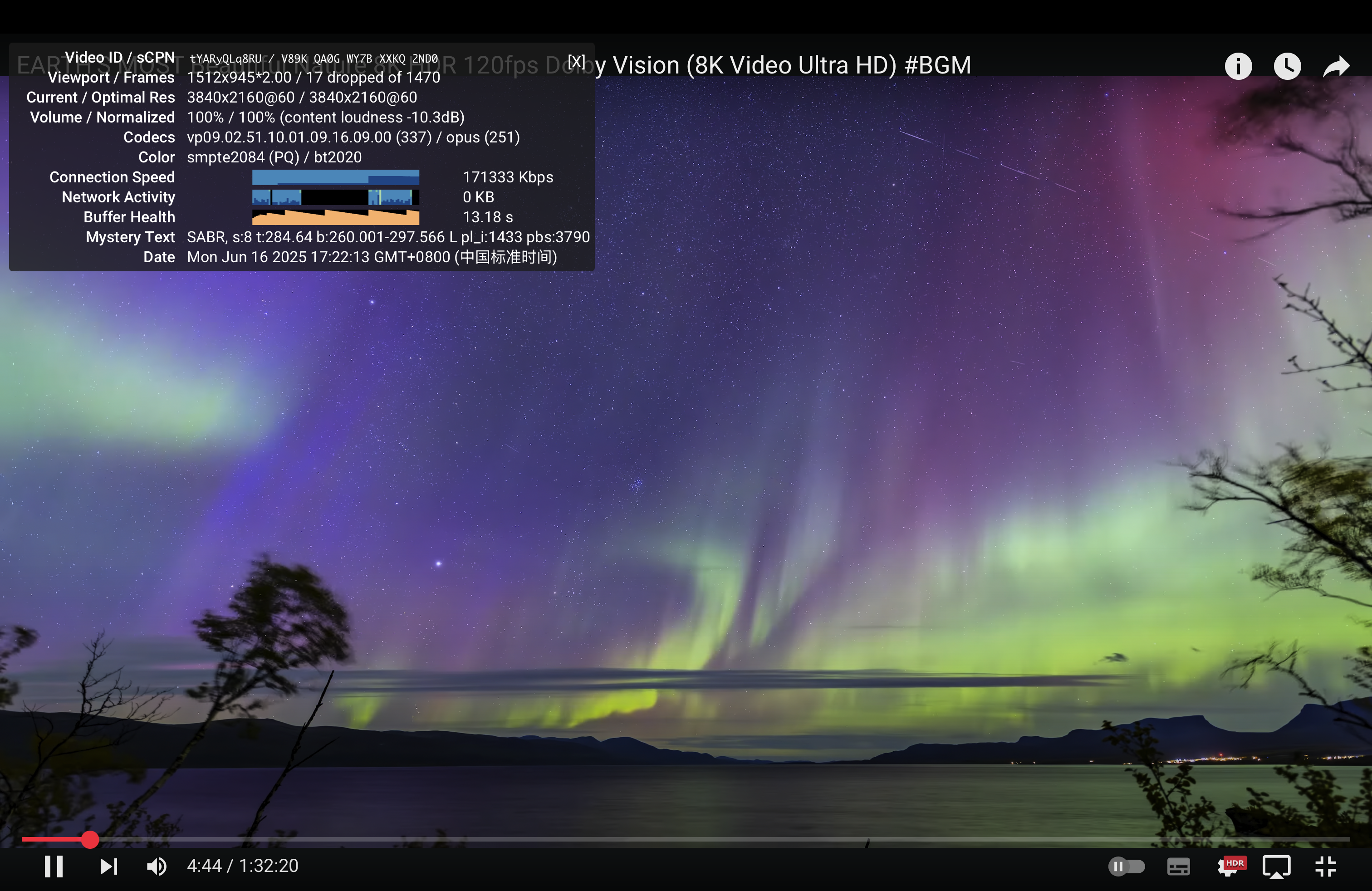Skip to the next video
Screen dimensions: 1372x891
point(108,866)
